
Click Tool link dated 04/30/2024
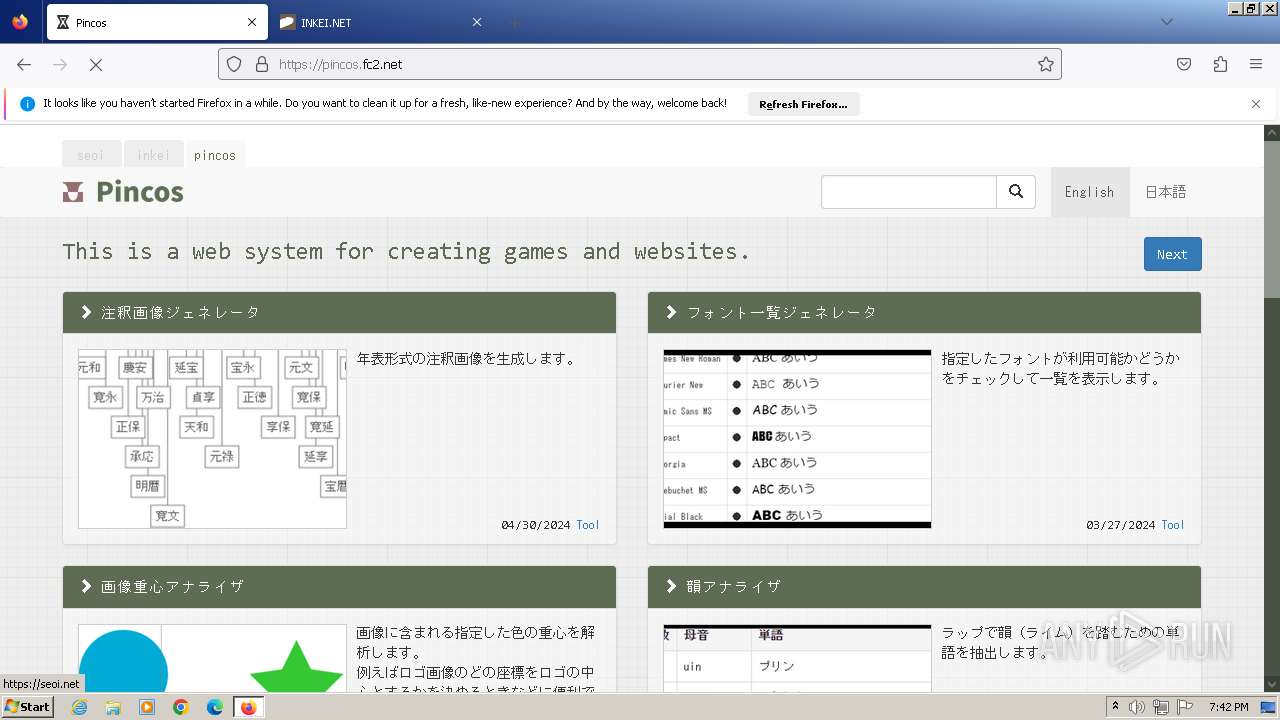coord(588,525)
